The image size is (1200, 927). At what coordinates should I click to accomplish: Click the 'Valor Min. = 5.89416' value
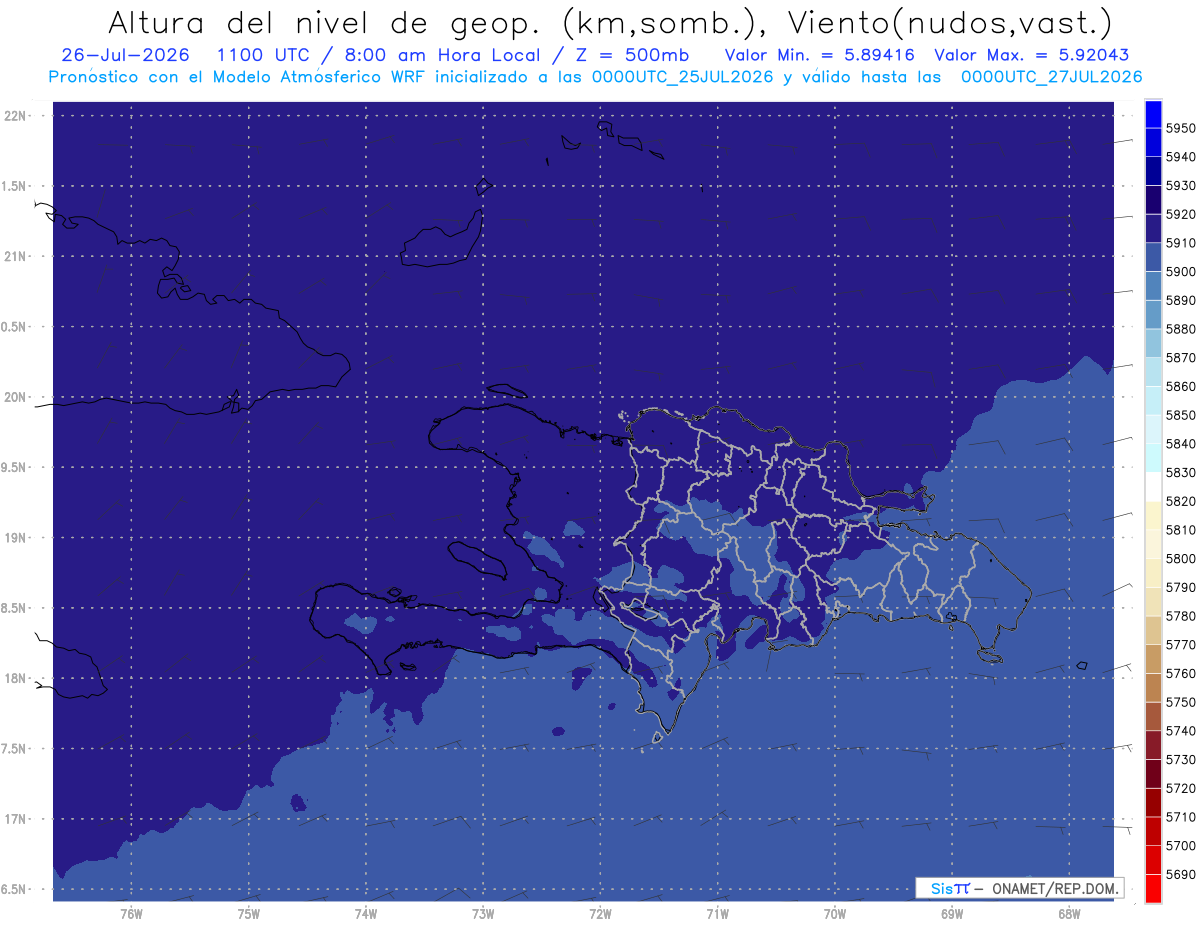coord(819,55)
